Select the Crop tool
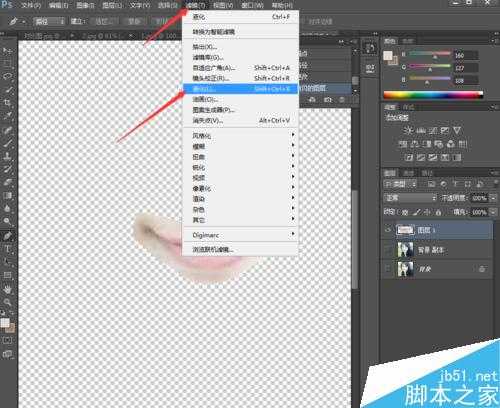500x408 pixels. tap(7, 102)
